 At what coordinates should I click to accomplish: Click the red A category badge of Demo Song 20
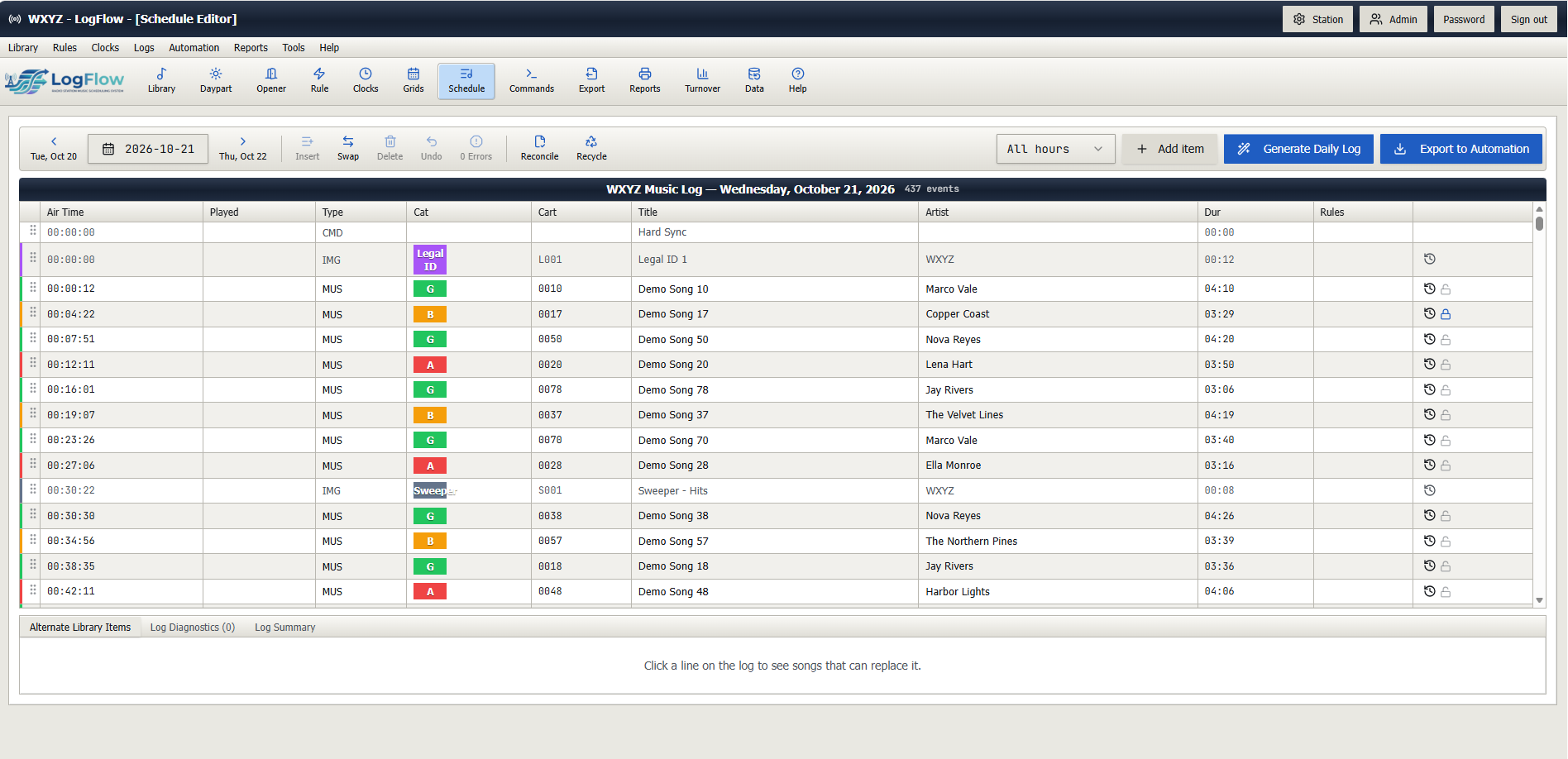(430, 365)
